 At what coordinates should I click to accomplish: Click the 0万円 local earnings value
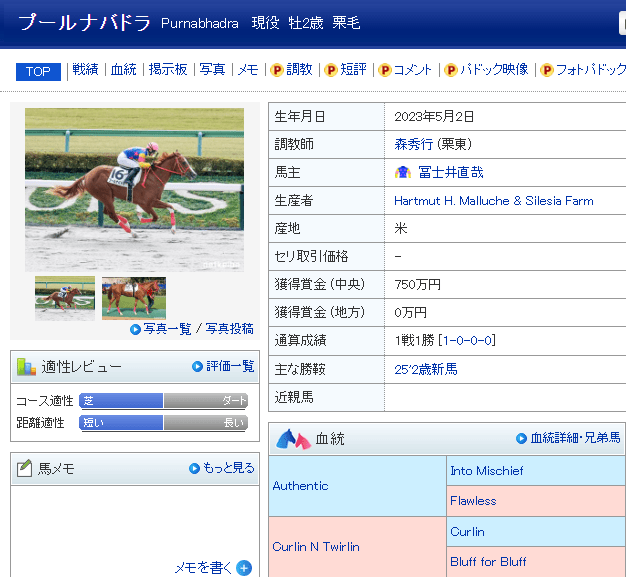click(410, 313)
